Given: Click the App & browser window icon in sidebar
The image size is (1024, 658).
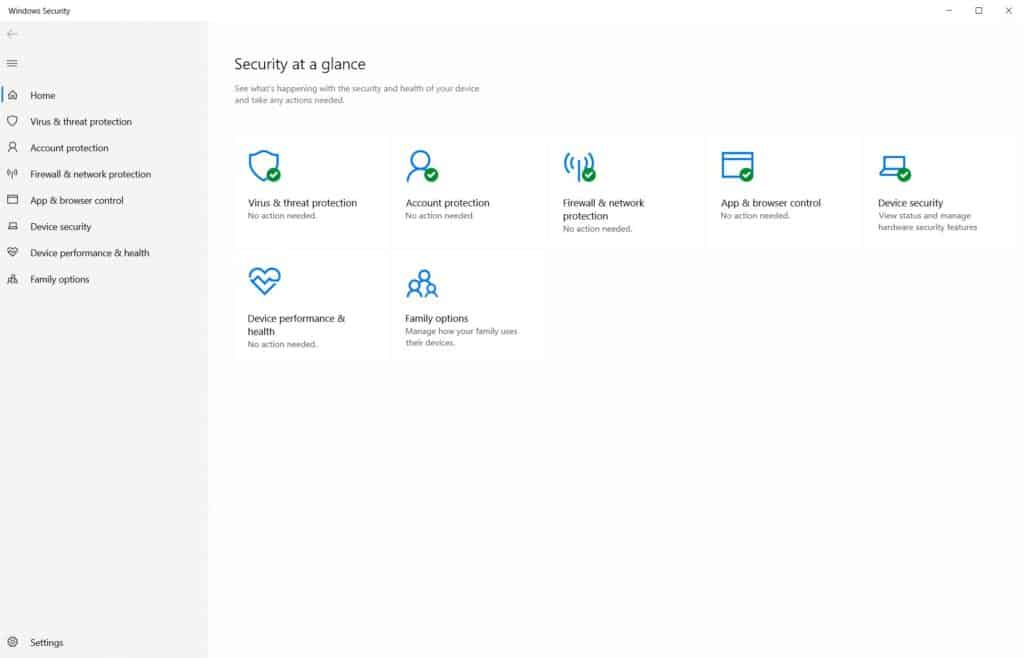Looking at the screenshot, I should (12, 200).
